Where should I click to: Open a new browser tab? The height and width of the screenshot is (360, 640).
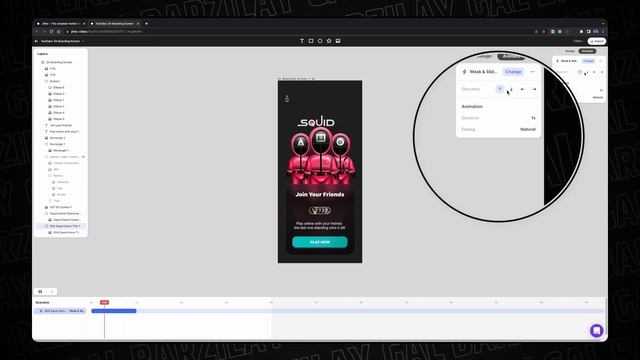[147, 24]
